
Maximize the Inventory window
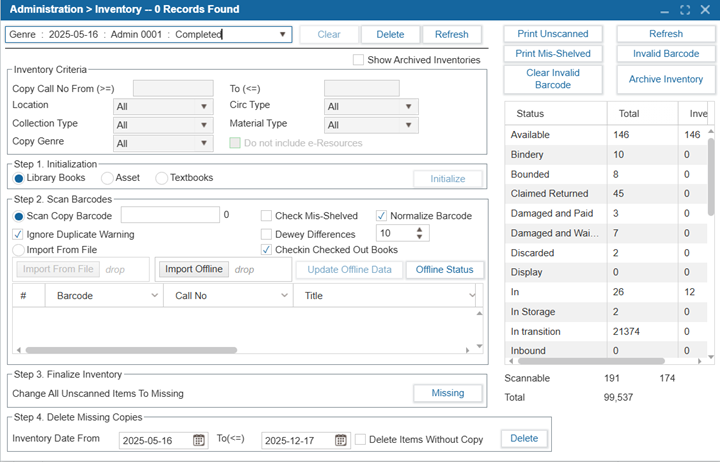pos(685,10)
